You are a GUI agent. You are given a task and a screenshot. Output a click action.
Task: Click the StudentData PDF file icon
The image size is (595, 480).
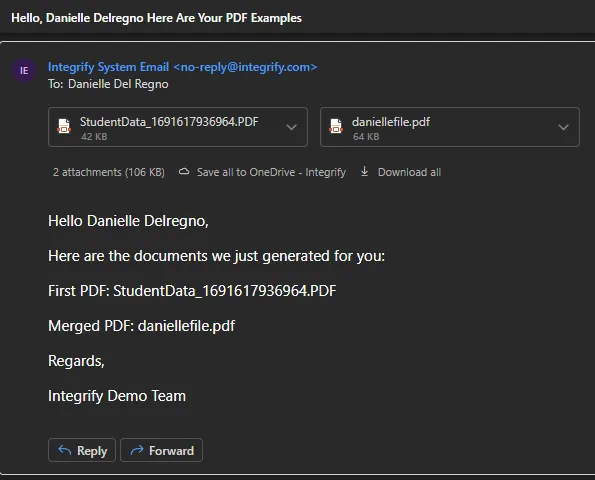click(x=64, y=126)
